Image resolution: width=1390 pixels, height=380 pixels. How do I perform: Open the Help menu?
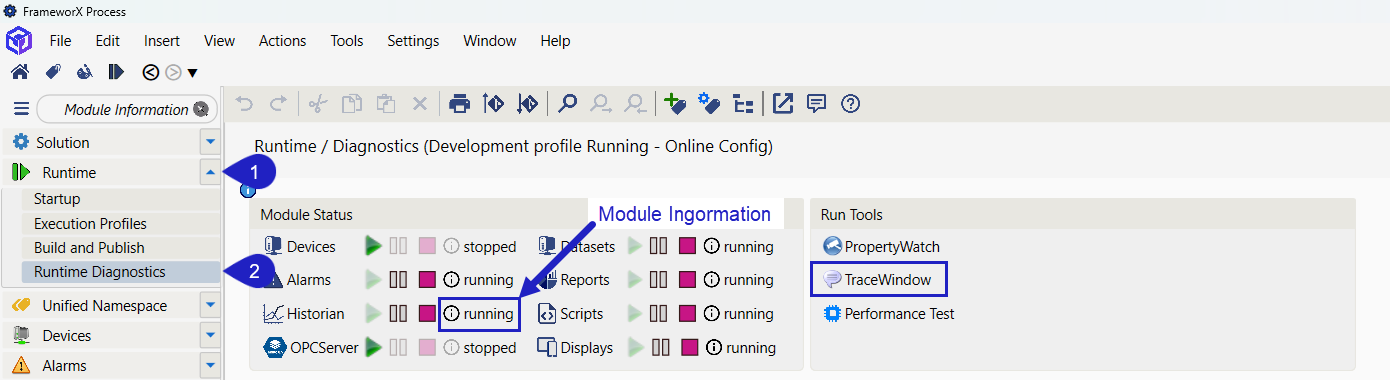(x=555, y=41)
